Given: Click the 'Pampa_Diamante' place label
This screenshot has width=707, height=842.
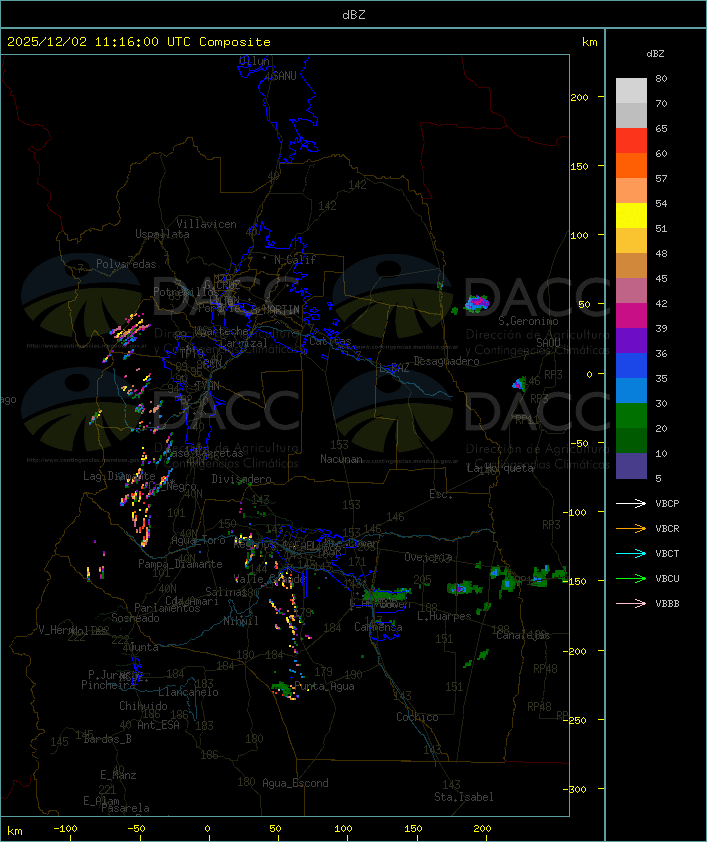Looking at the screenshot, I should (x=180, y=564).
